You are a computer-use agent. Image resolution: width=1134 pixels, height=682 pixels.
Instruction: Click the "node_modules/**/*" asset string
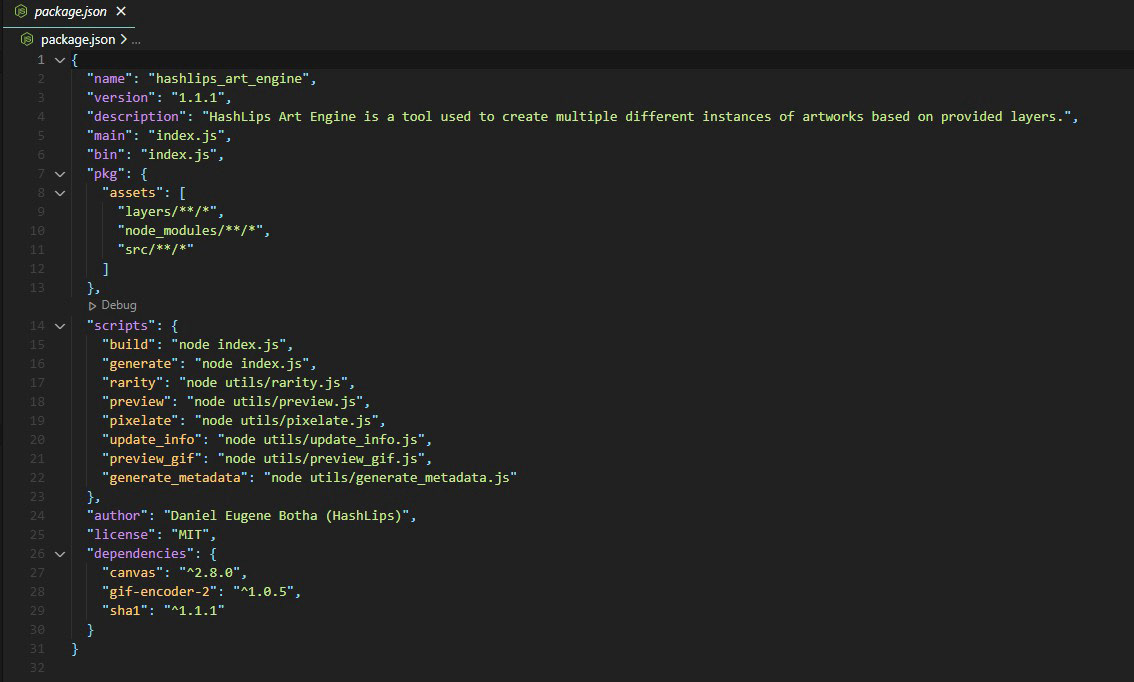click(x=190, y=231)
